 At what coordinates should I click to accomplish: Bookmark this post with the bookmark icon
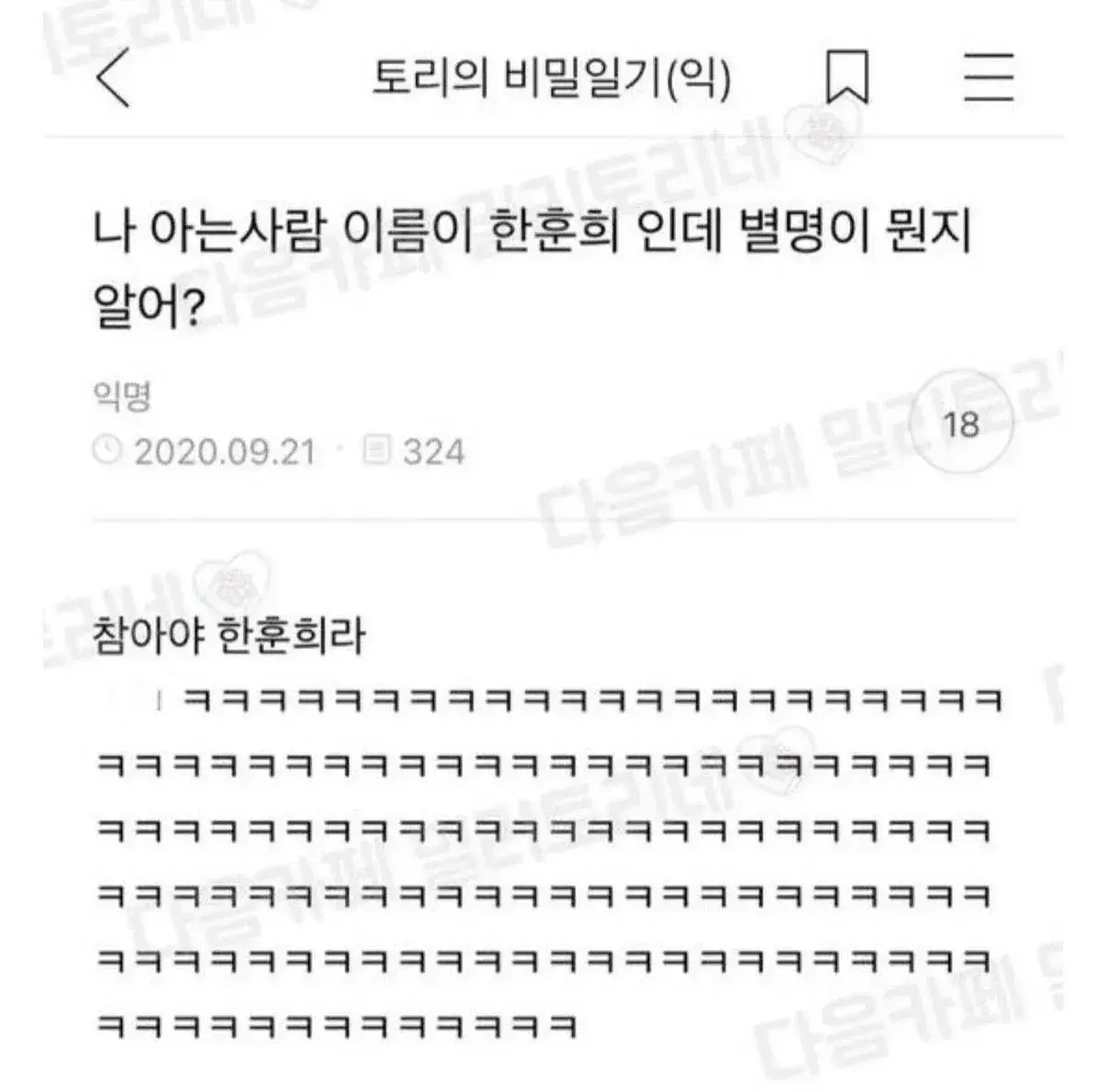(x=846, y=78)
